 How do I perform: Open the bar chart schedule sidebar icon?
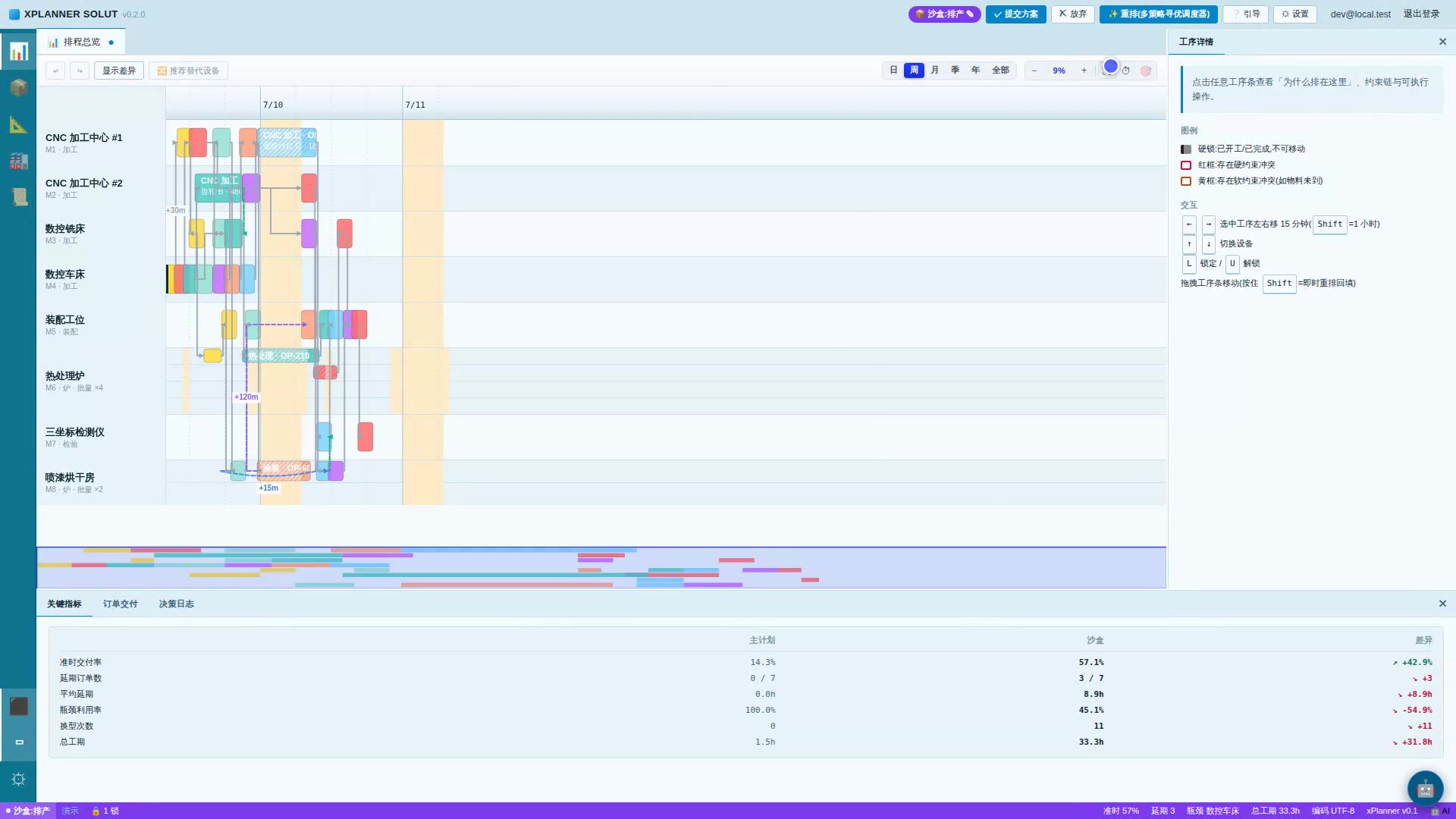(x=18, y=51)
